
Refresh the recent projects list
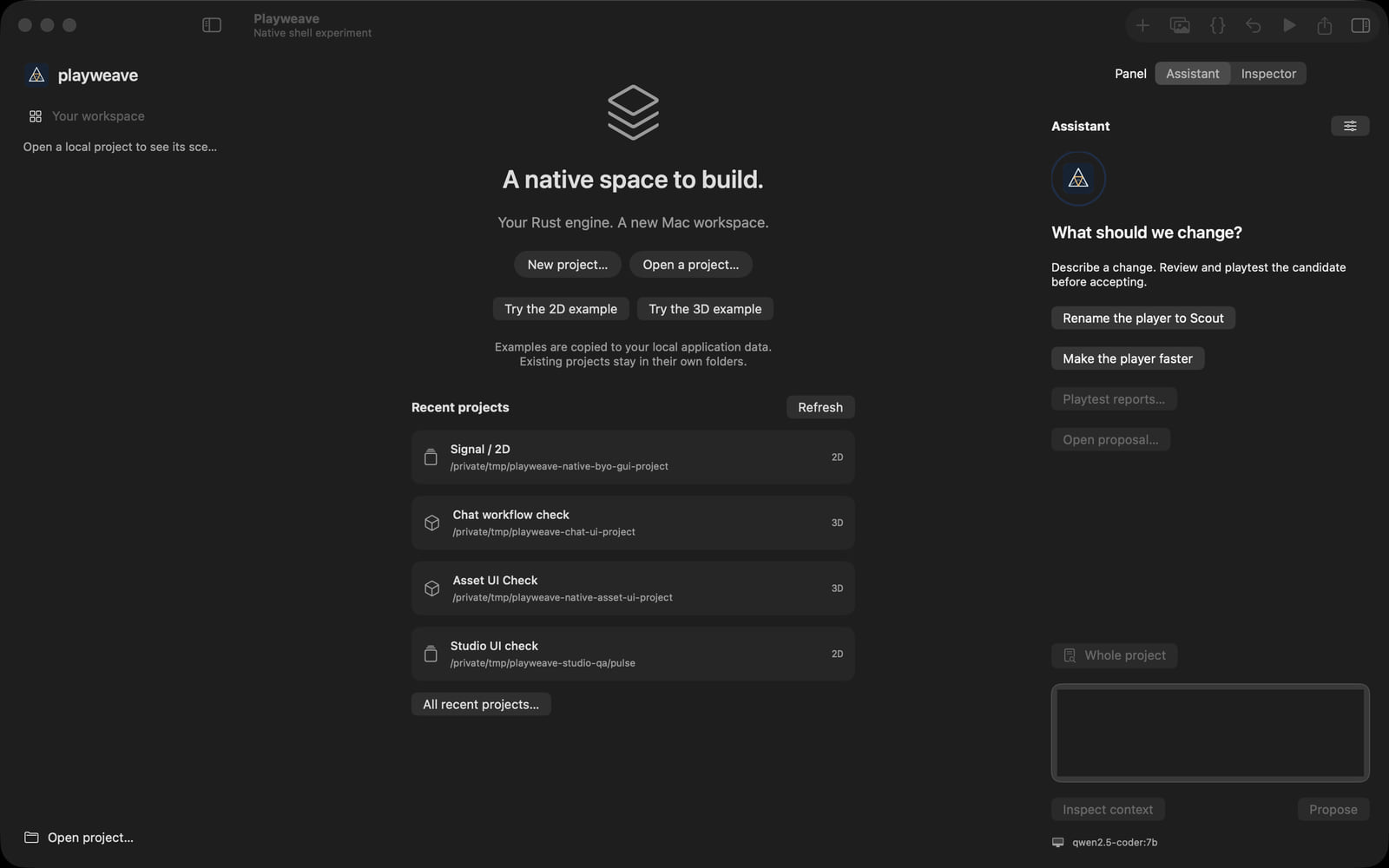point(820,407)
